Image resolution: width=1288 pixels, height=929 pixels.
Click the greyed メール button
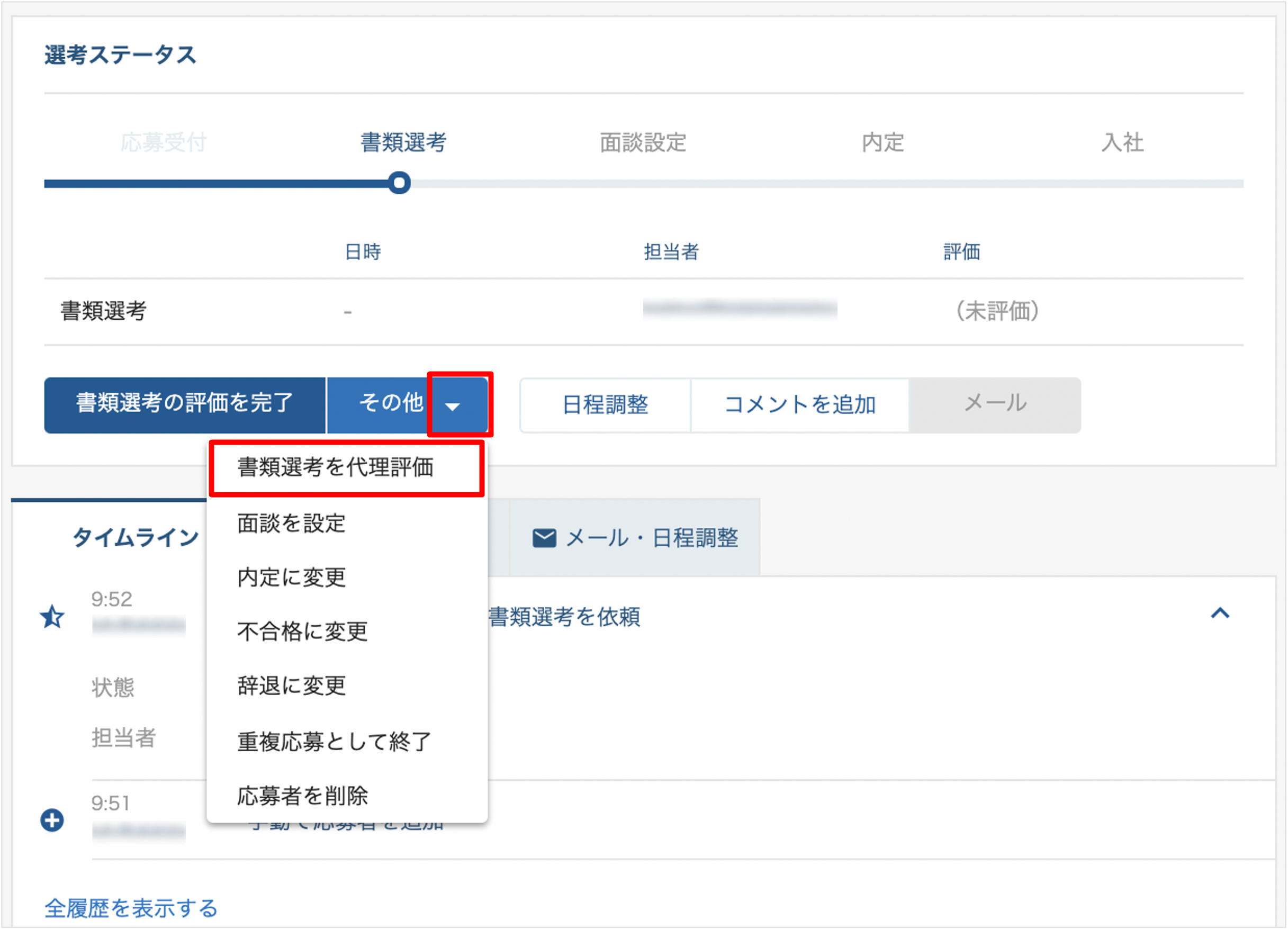click(995, 405)
